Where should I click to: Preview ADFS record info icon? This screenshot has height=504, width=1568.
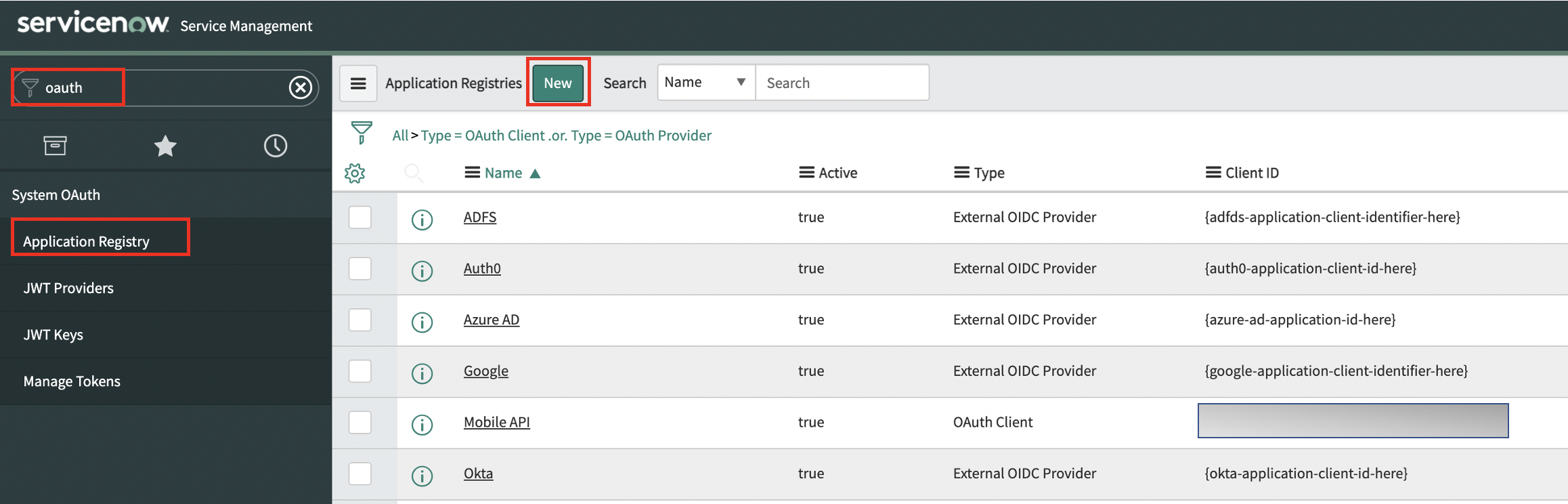click(422, 219)
